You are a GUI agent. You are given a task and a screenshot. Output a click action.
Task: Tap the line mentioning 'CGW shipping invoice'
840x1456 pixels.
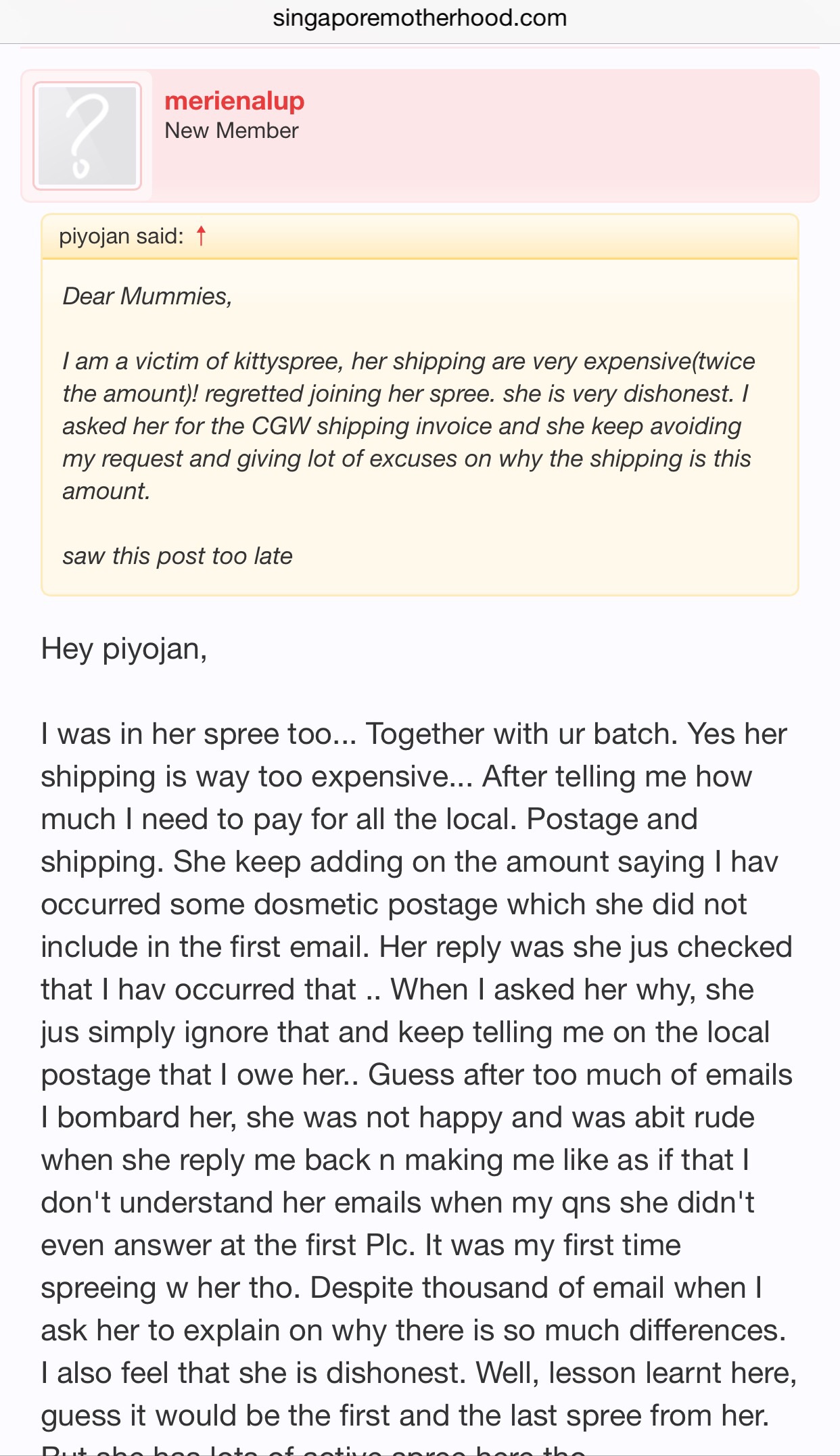point(402,426)
